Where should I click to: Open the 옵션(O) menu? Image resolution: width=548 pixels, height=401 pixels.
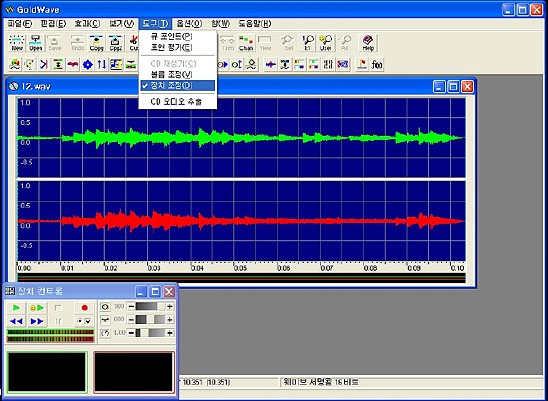point(189,24)
